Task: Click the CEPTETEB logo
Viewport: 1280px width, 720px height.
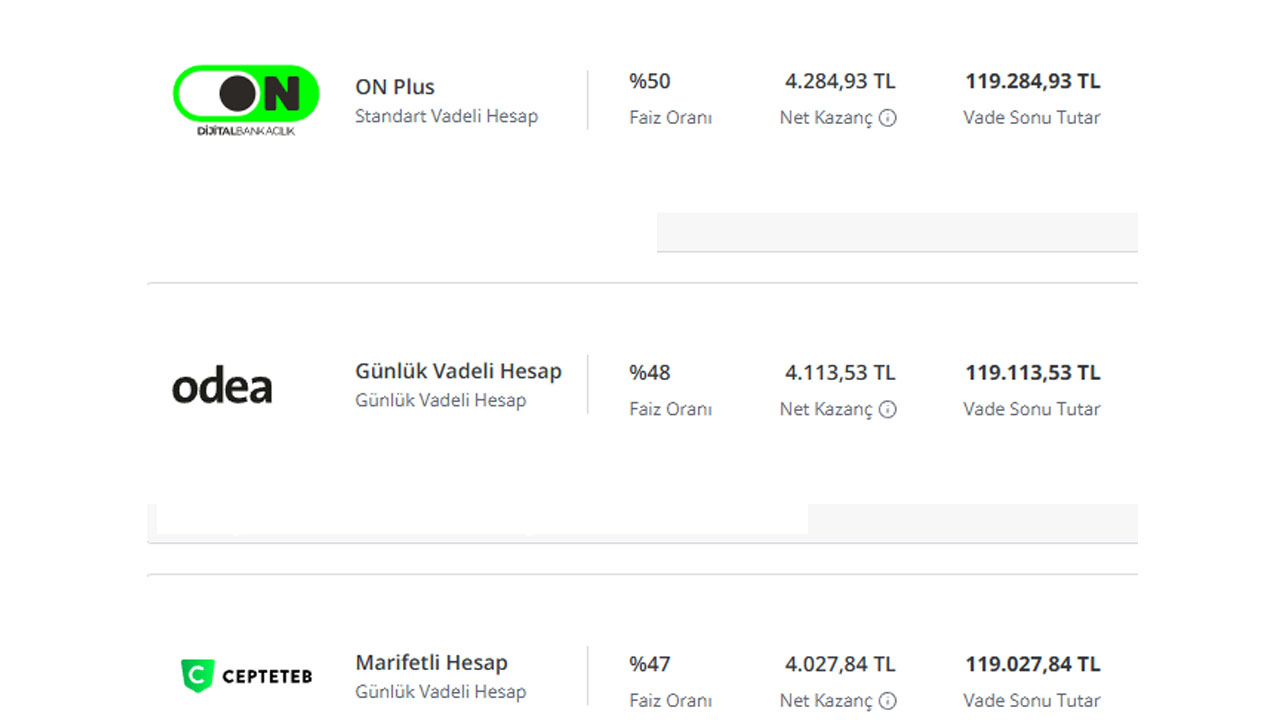Action: tap(246, 676)
